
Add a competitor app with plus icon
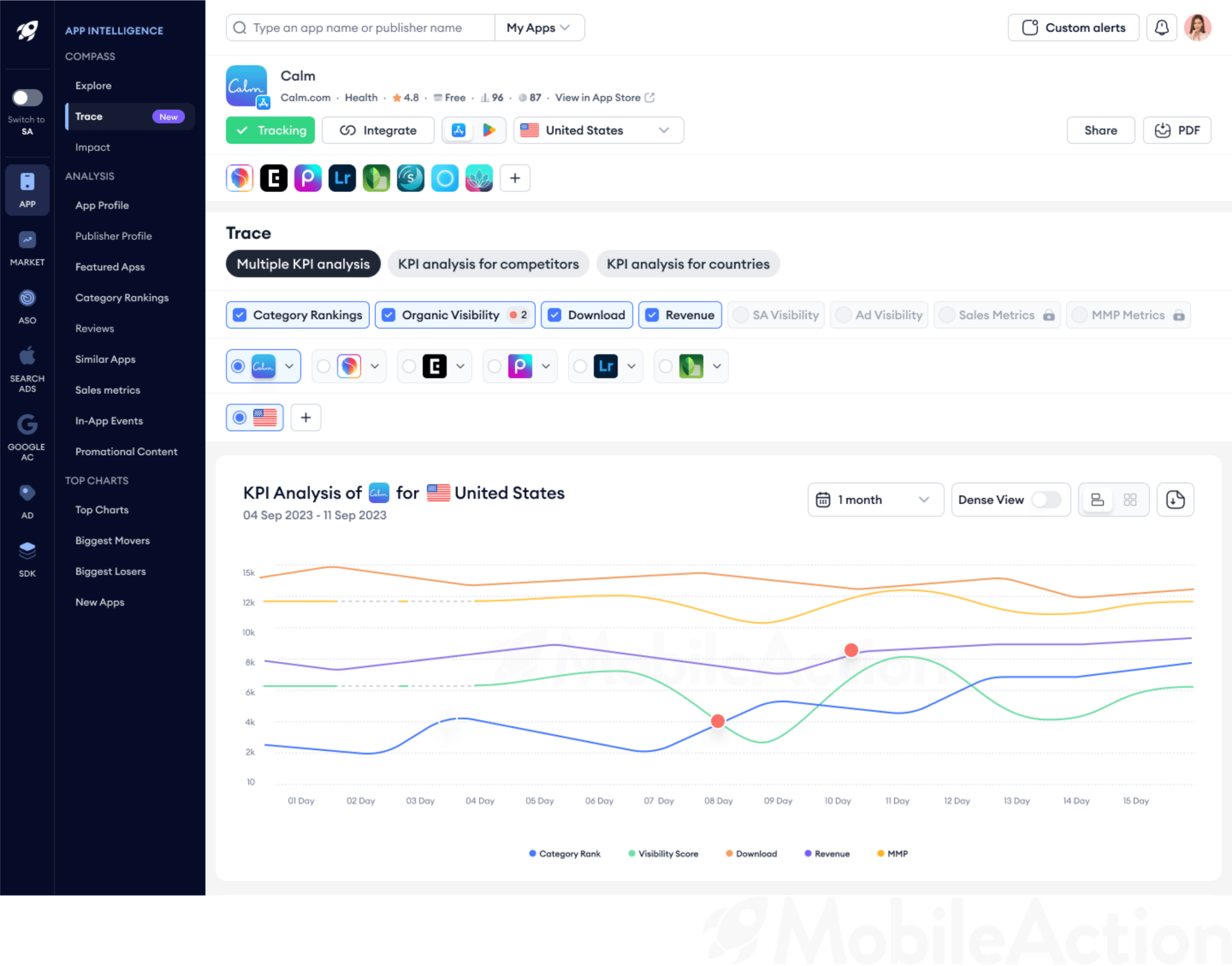[515, 178]
